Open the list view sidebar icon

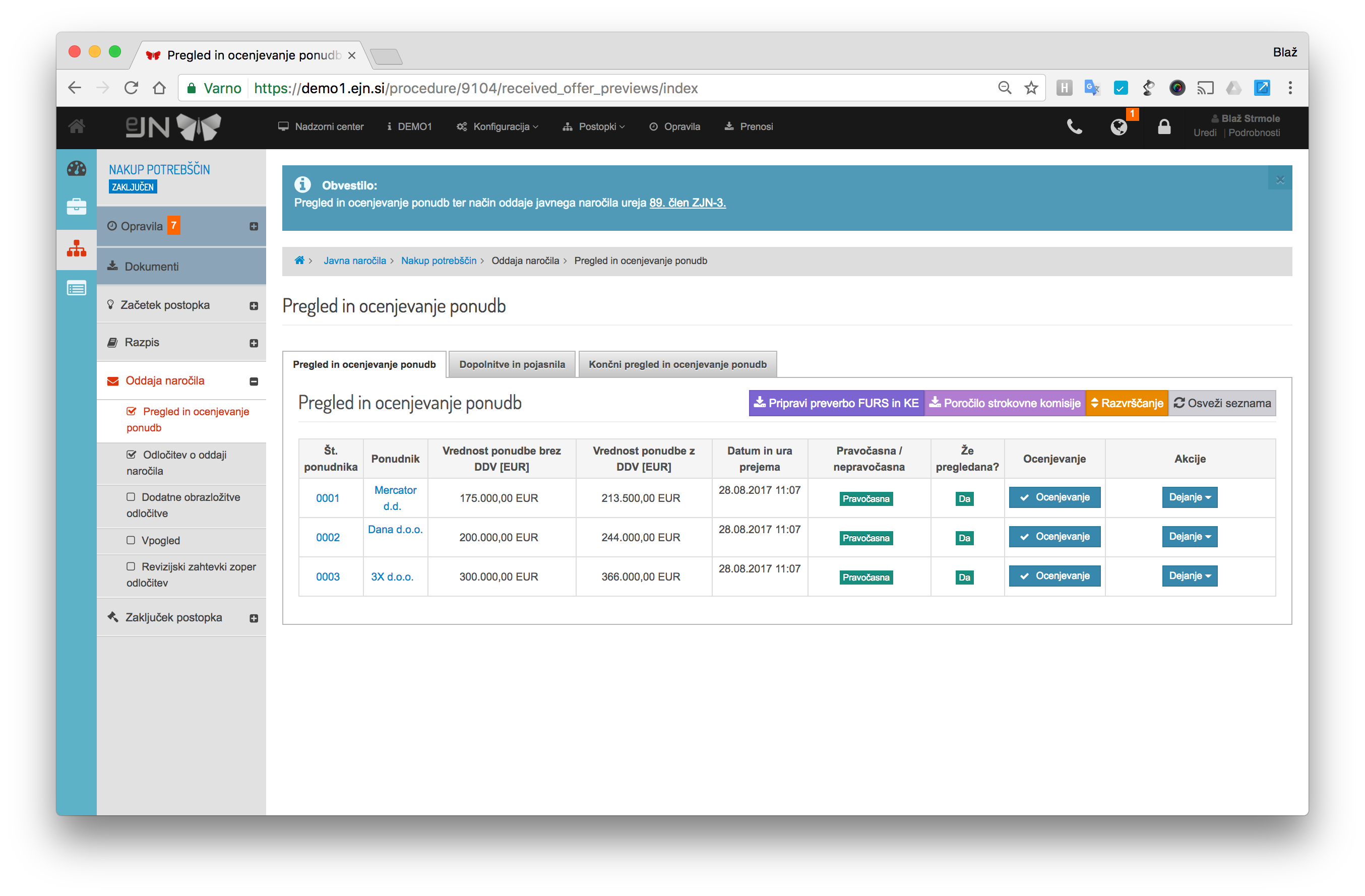point(76,288)
